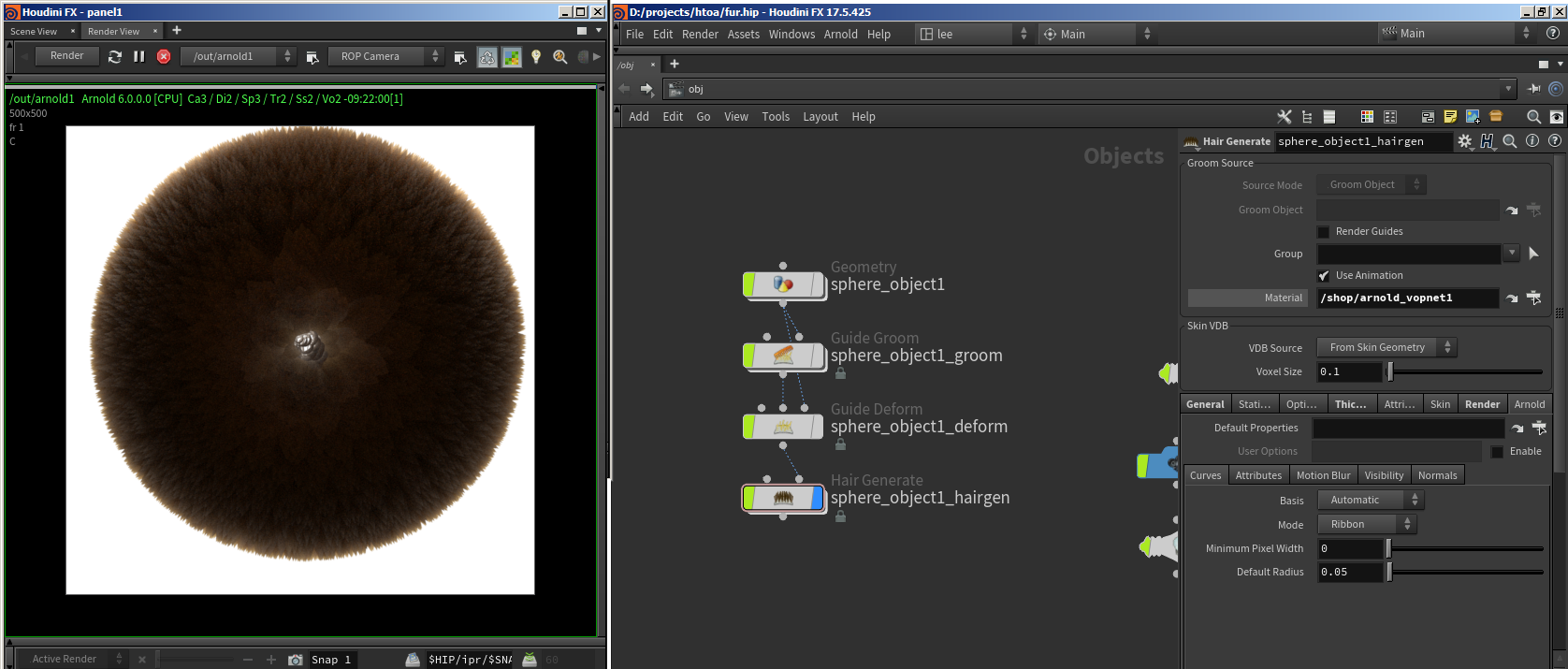Click the list mode icon in network toolbar
Image resolution: width=1568 pixels, height=669 pixels.
coord(1329,117)
